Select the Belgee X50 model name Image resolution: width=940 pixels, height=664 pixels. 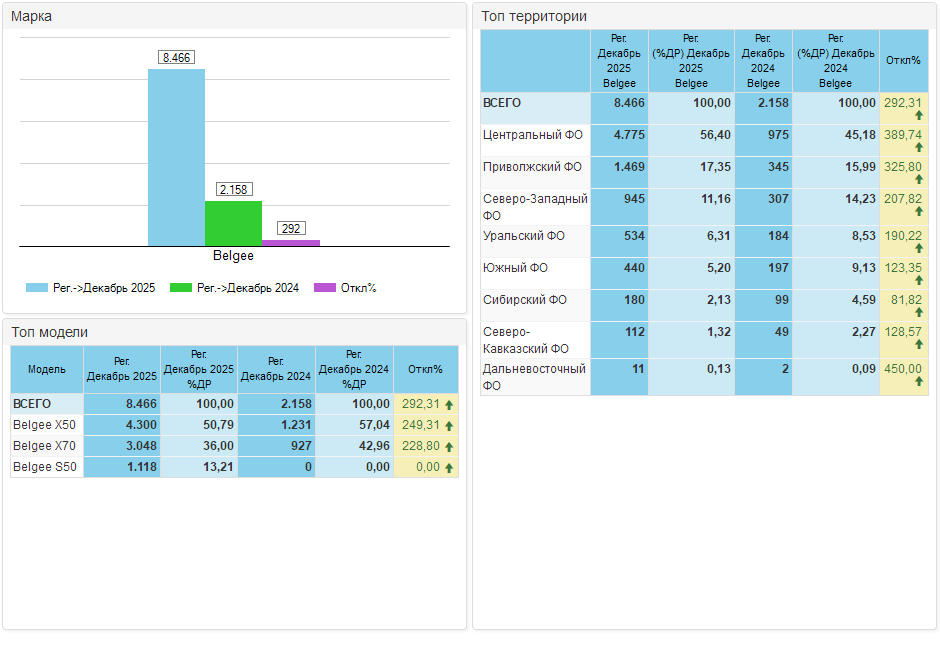[x=44, y=425]
